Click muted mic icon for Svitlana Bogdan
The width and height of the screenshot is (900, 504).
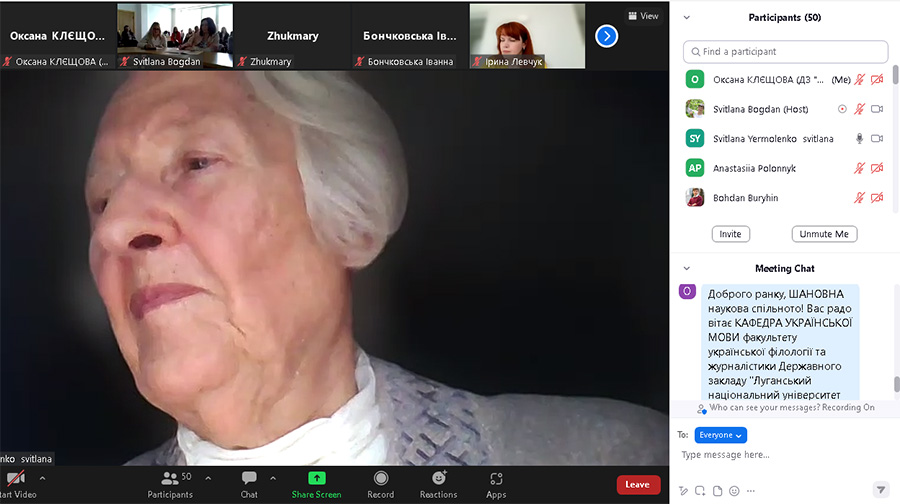tap(859, 109)
